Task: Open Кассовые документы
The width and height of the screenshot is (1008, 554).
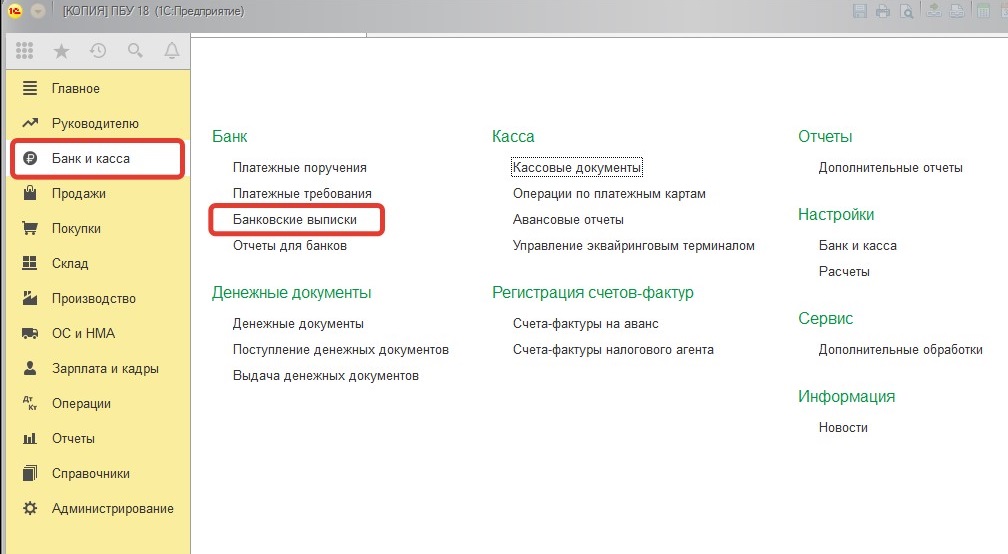Action: pos(577,167)
